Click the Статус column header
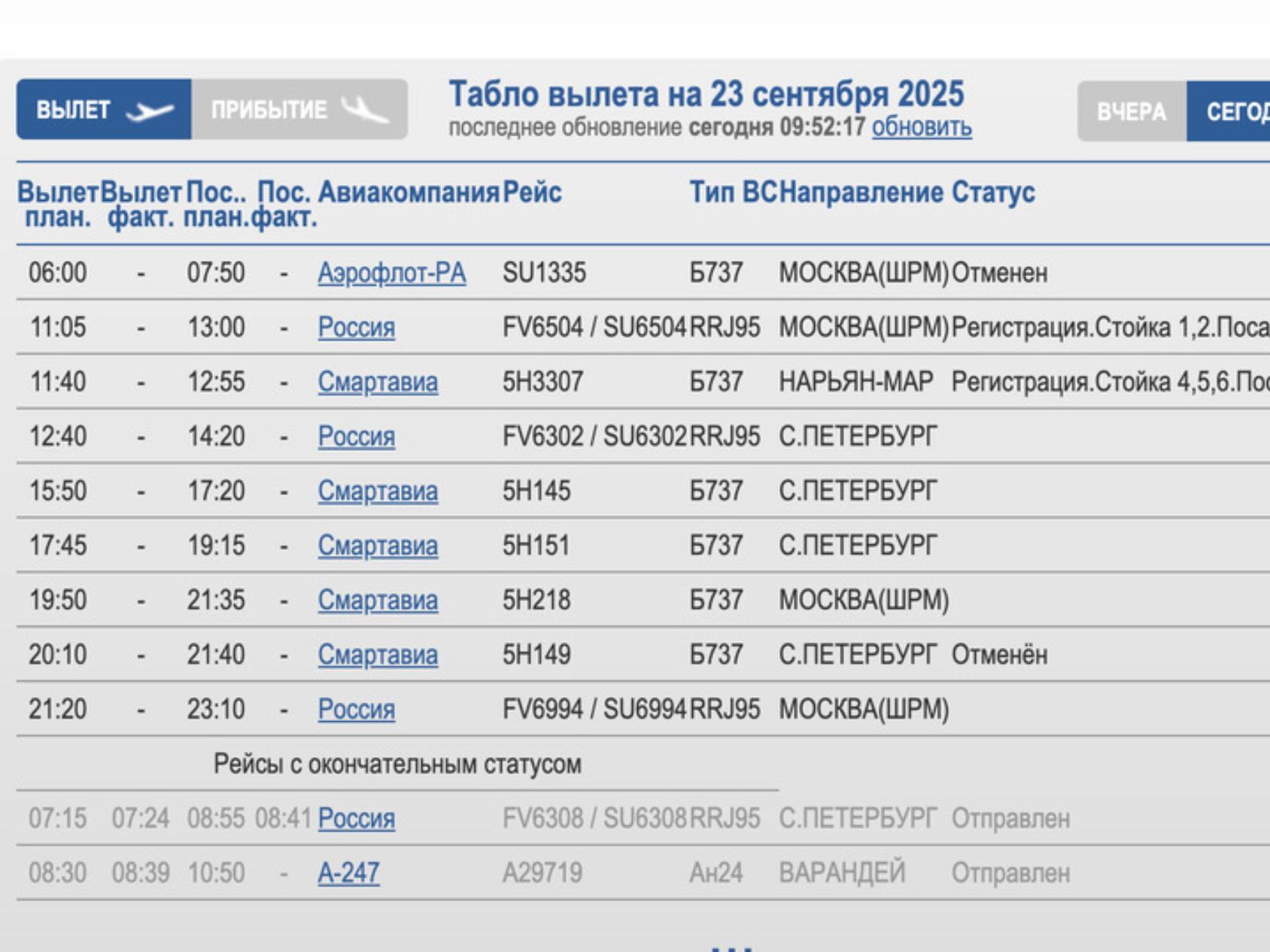The height and width of the screenshot is (952, 1270). (x=992, y=193)
